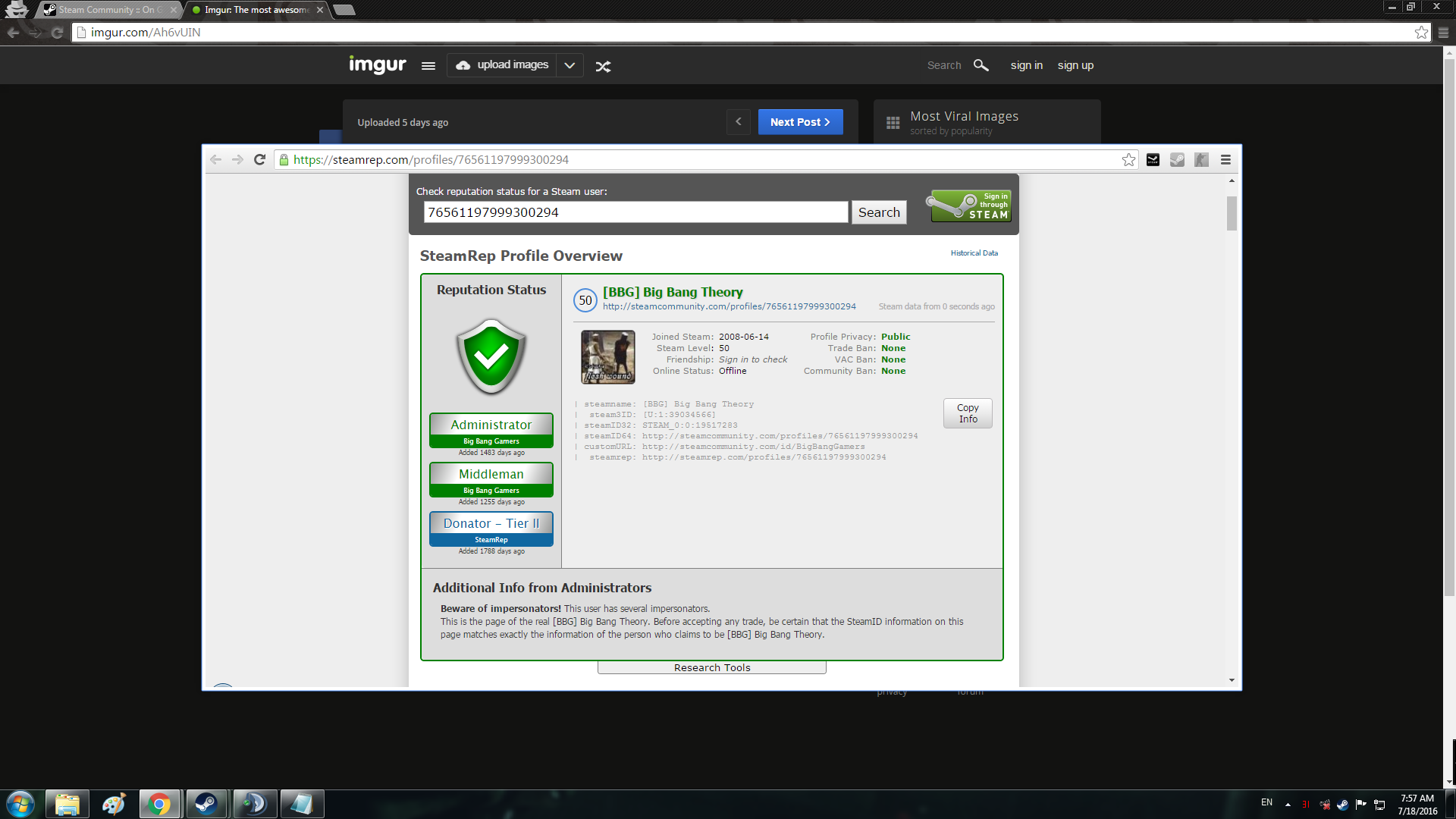
Task: Click the imgur search magnifier icon
Action: coord(981,65)
